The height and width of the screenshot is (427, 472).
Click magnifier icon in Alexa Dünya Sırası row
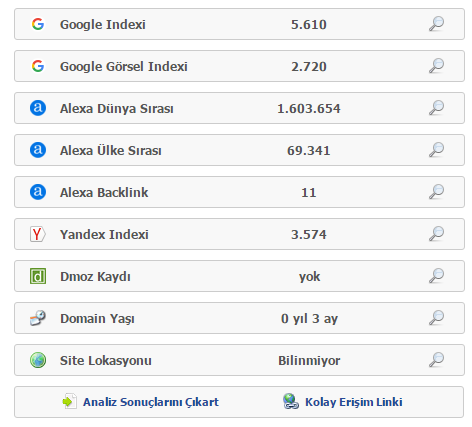point(436,108)
